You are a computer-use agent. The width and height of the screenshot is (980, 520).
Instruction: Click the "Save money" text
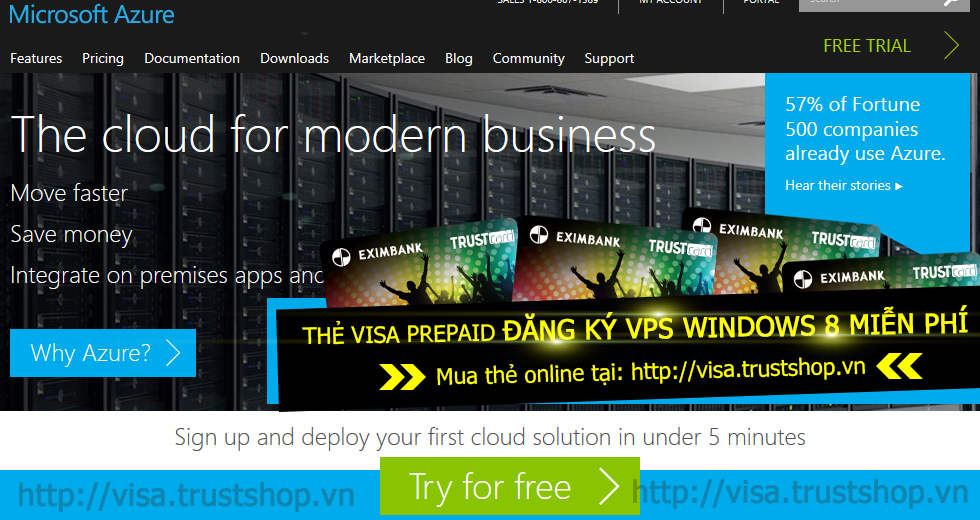point(71,234)
